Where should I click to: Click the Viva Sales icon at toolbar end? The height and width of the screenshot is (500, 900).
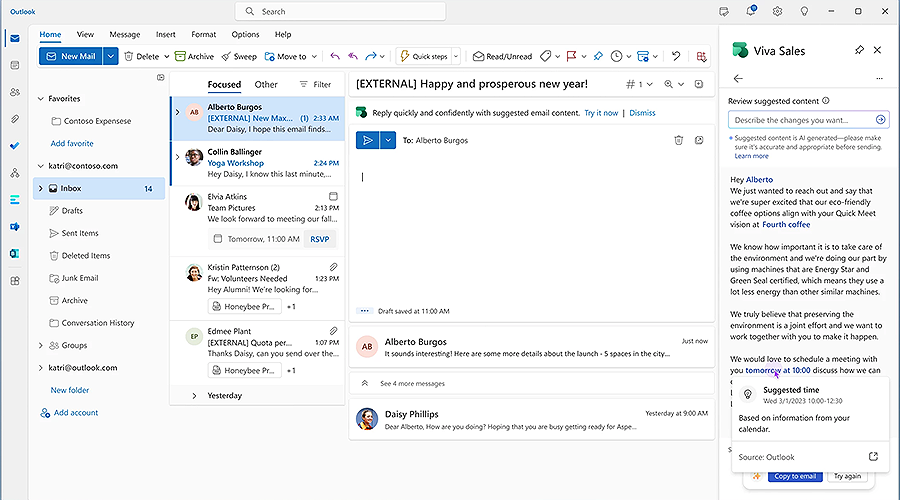click(x=701, y=56)
